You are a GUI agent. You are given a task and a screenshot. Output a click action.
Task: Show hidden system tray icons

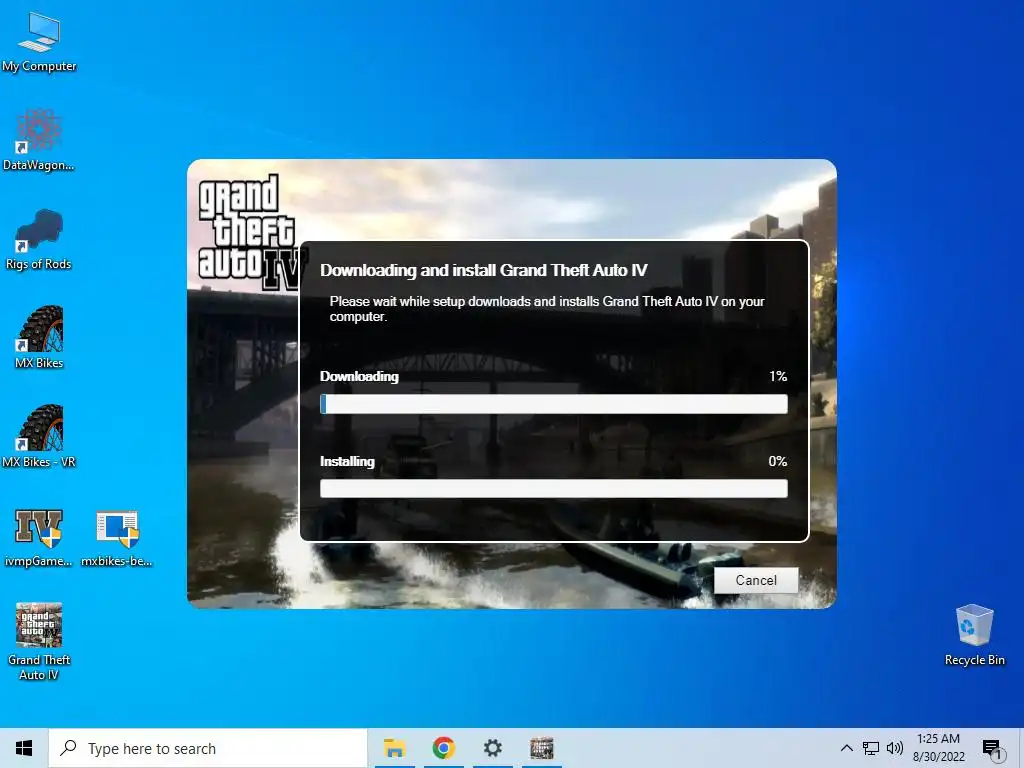(846, 748)
